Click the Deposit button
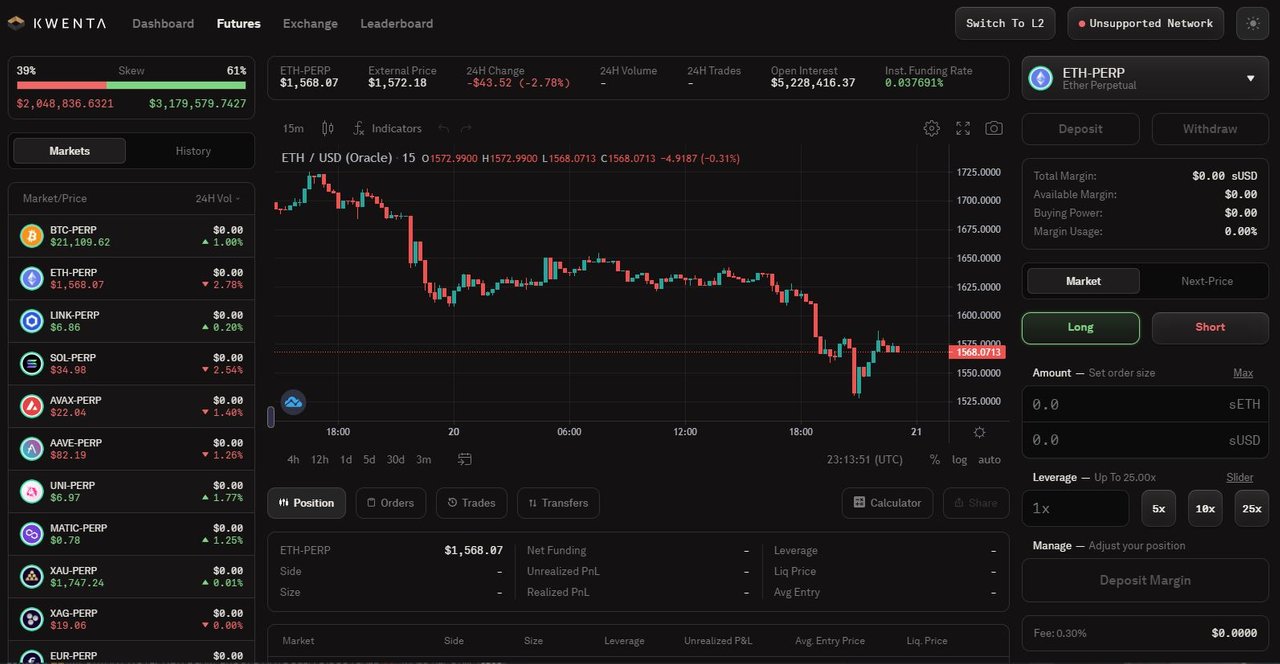1280x664 pixels. pyautogui.click(x=1080, y=129)
